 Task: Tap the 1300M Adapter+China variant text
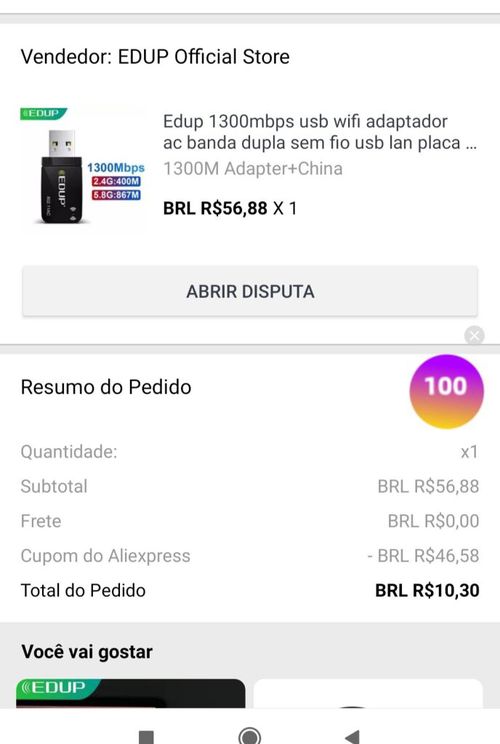point(253,168)
